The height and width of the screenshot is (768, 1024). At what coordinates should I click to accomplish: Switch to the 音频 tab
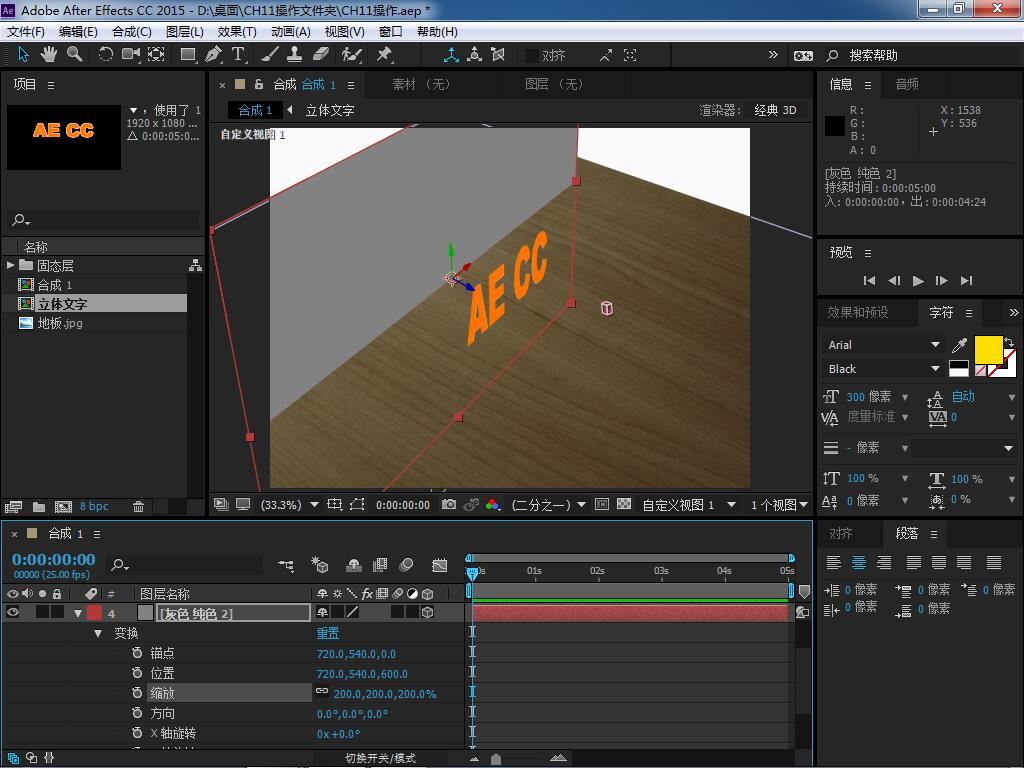(x=907, y=84)
